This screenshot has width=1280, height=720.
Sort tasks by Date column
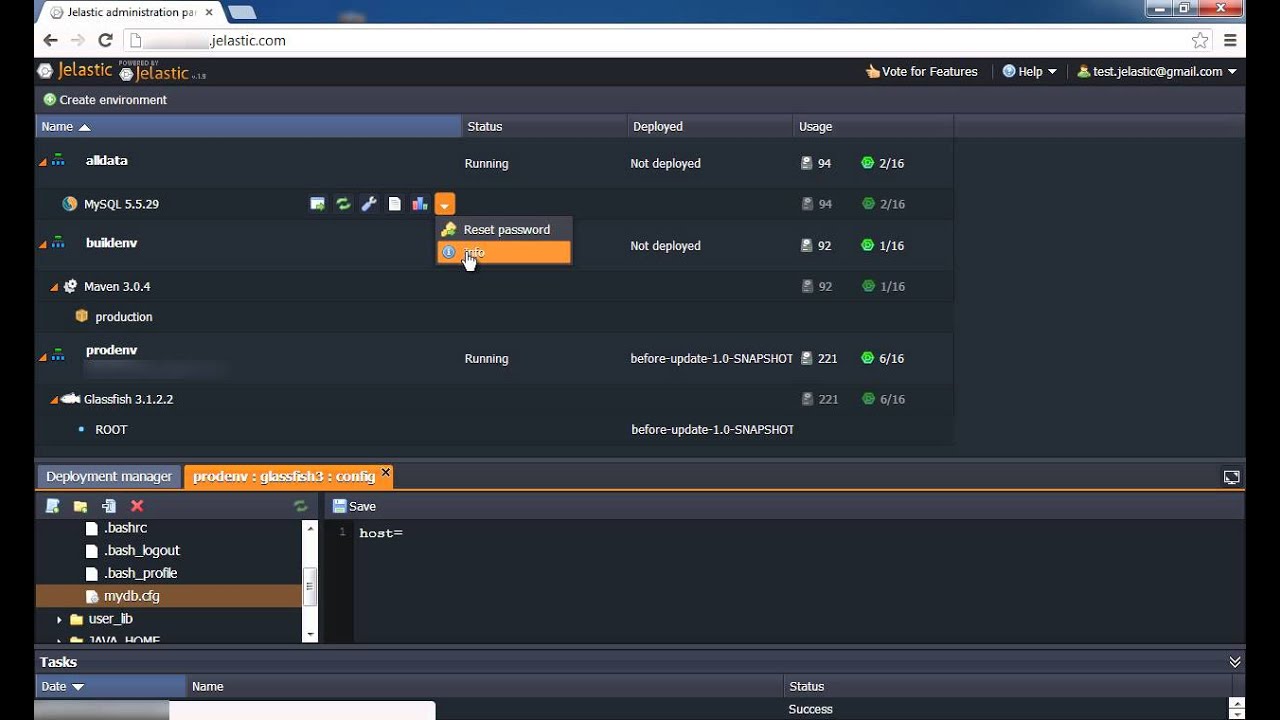[x=110, y=687]
